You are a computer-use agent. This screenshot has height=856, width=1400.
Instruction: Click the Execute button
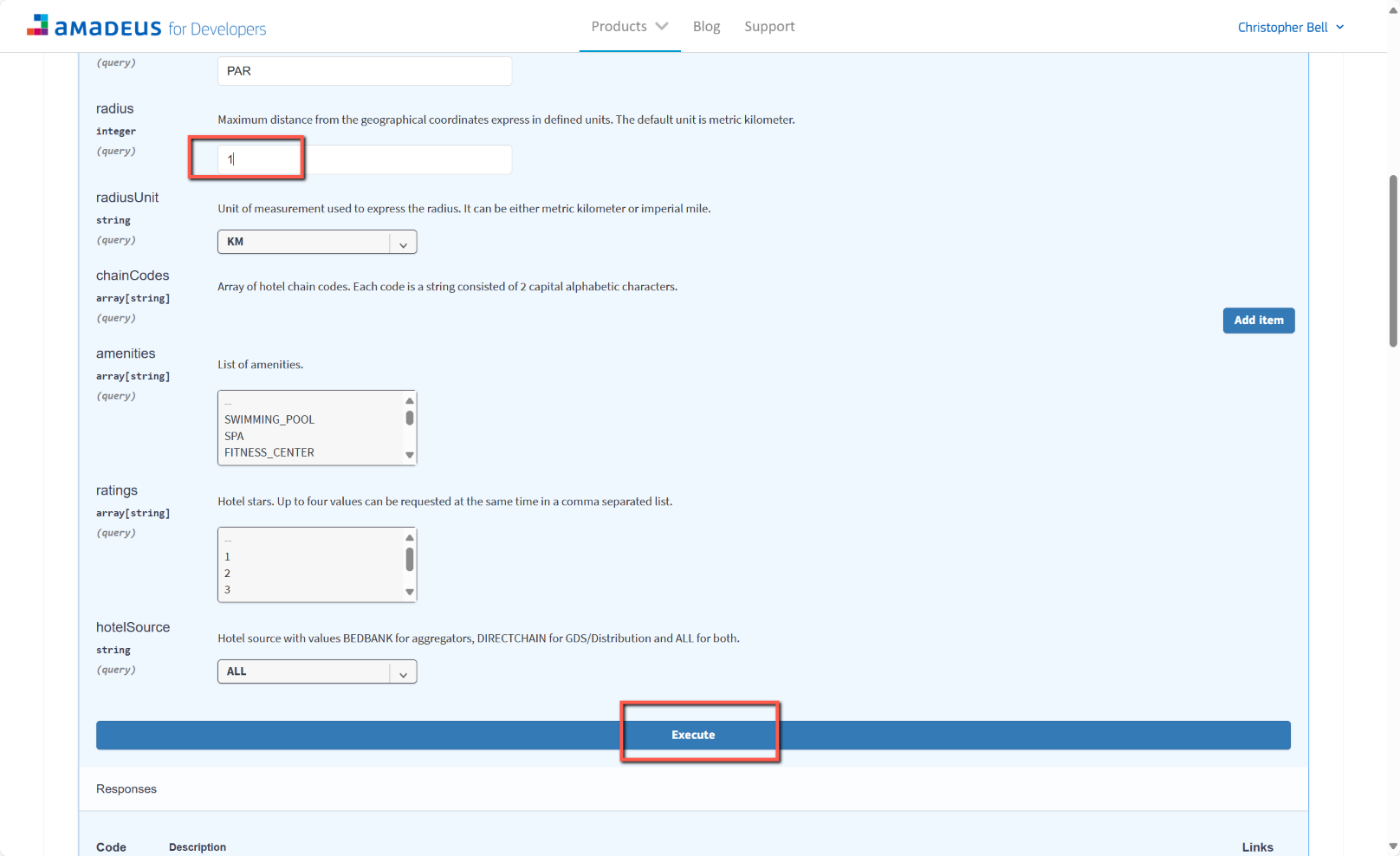[693, 735]
